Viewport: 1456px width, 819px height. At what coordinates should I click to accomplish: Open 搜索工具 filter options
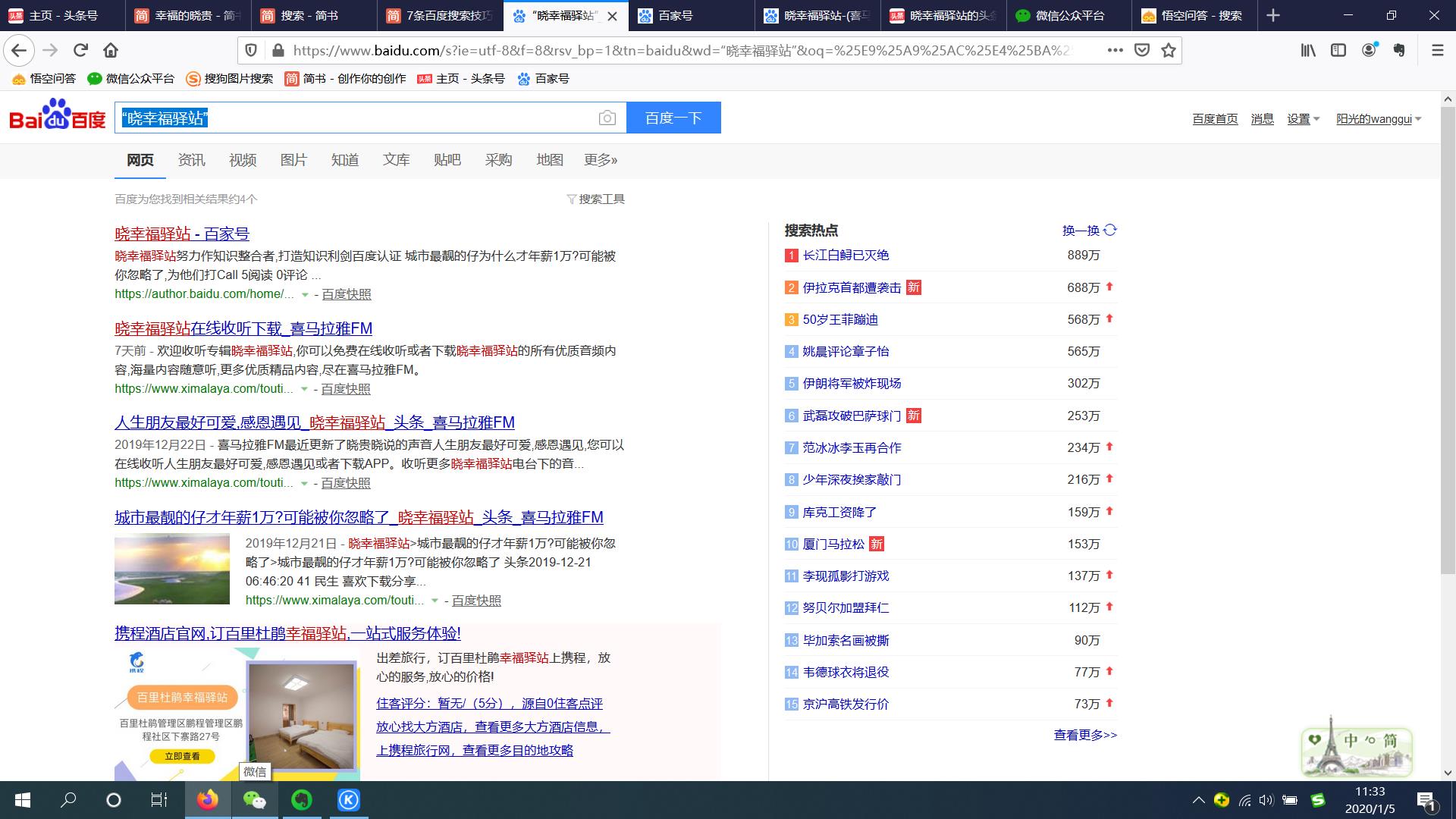click(x=595, y=199)
